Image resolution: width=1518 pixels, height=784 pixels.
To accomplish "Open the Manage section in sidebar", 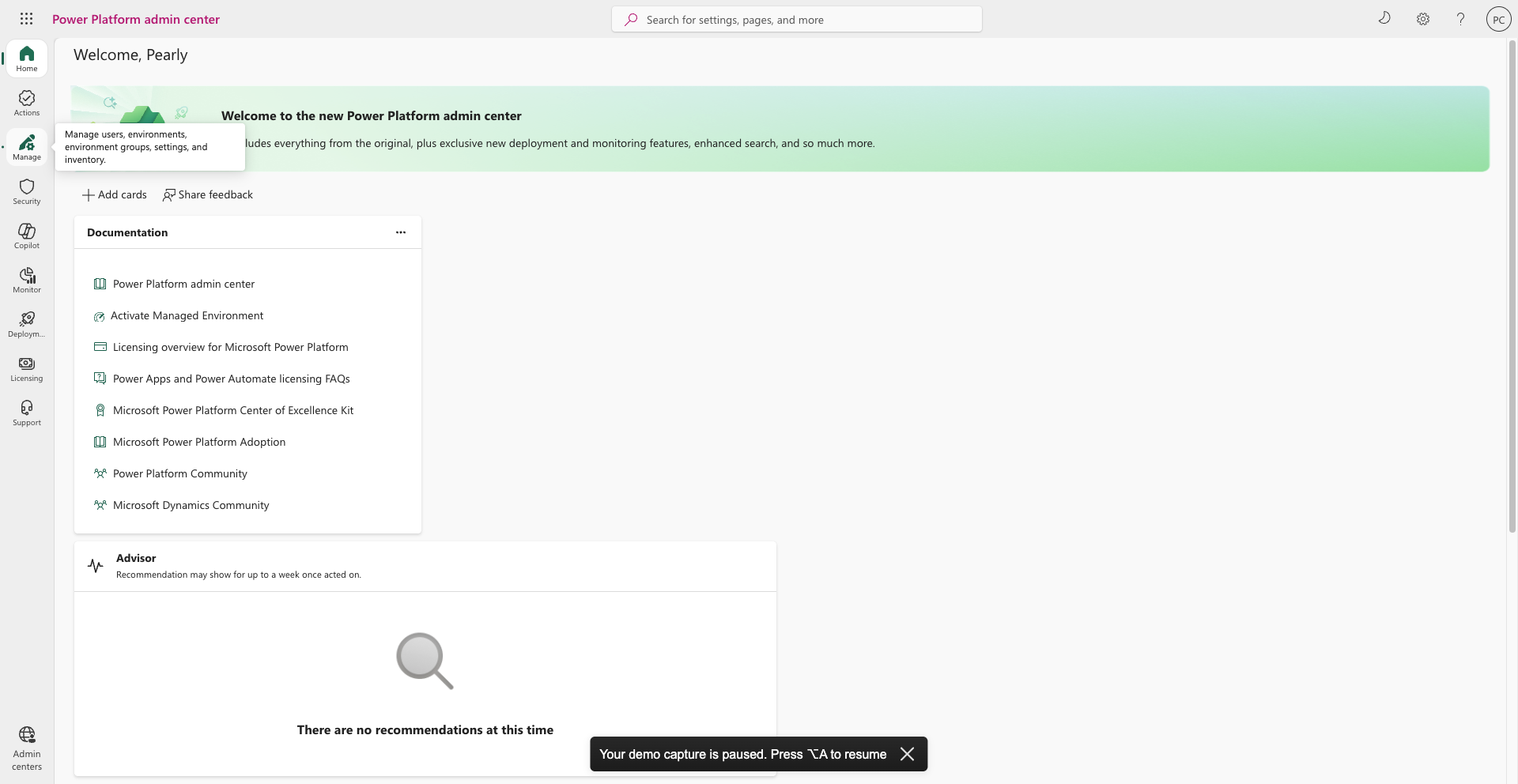I will point(27,147).
